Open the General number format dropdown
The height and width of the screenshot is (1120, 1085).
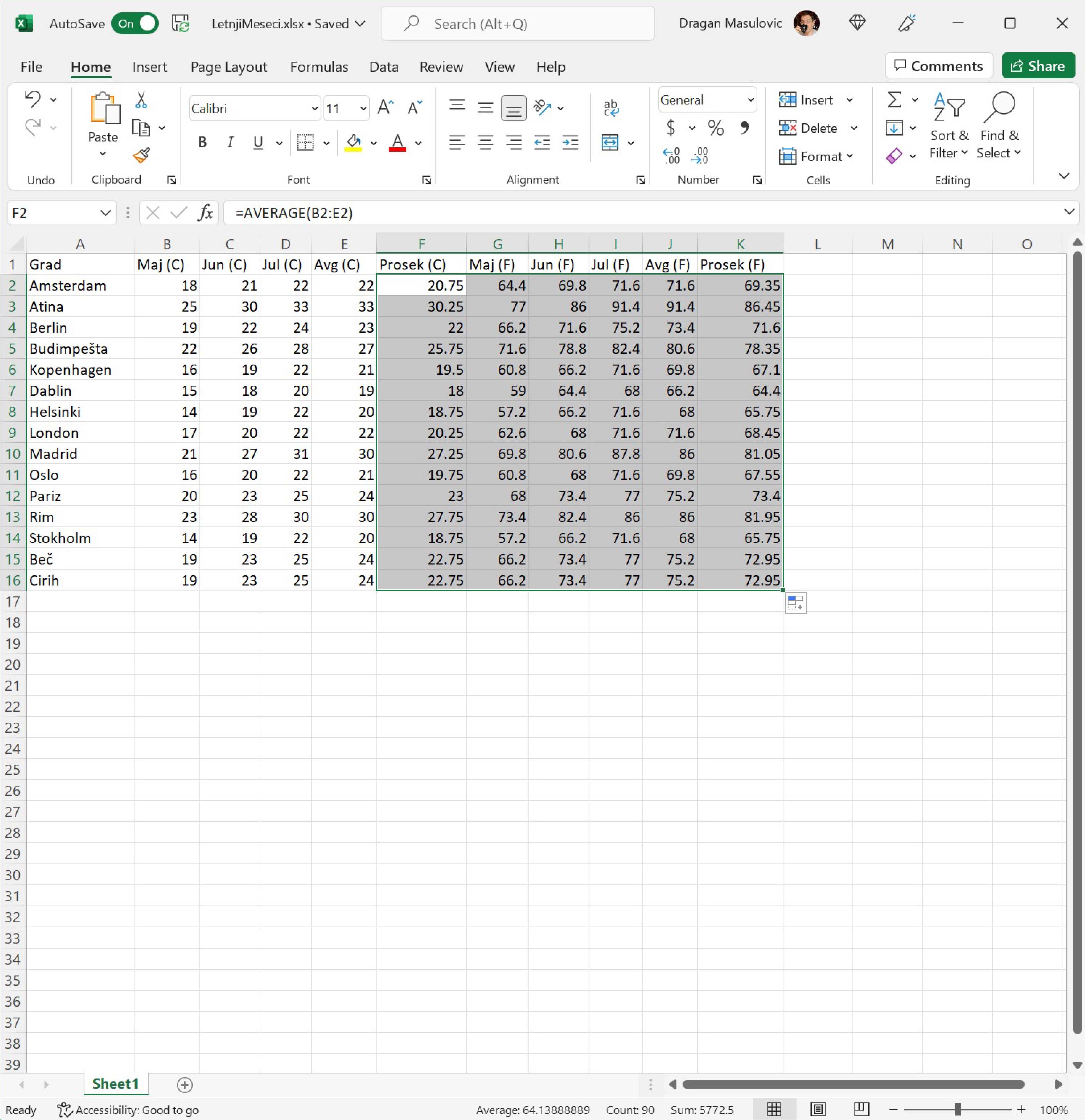750,100
